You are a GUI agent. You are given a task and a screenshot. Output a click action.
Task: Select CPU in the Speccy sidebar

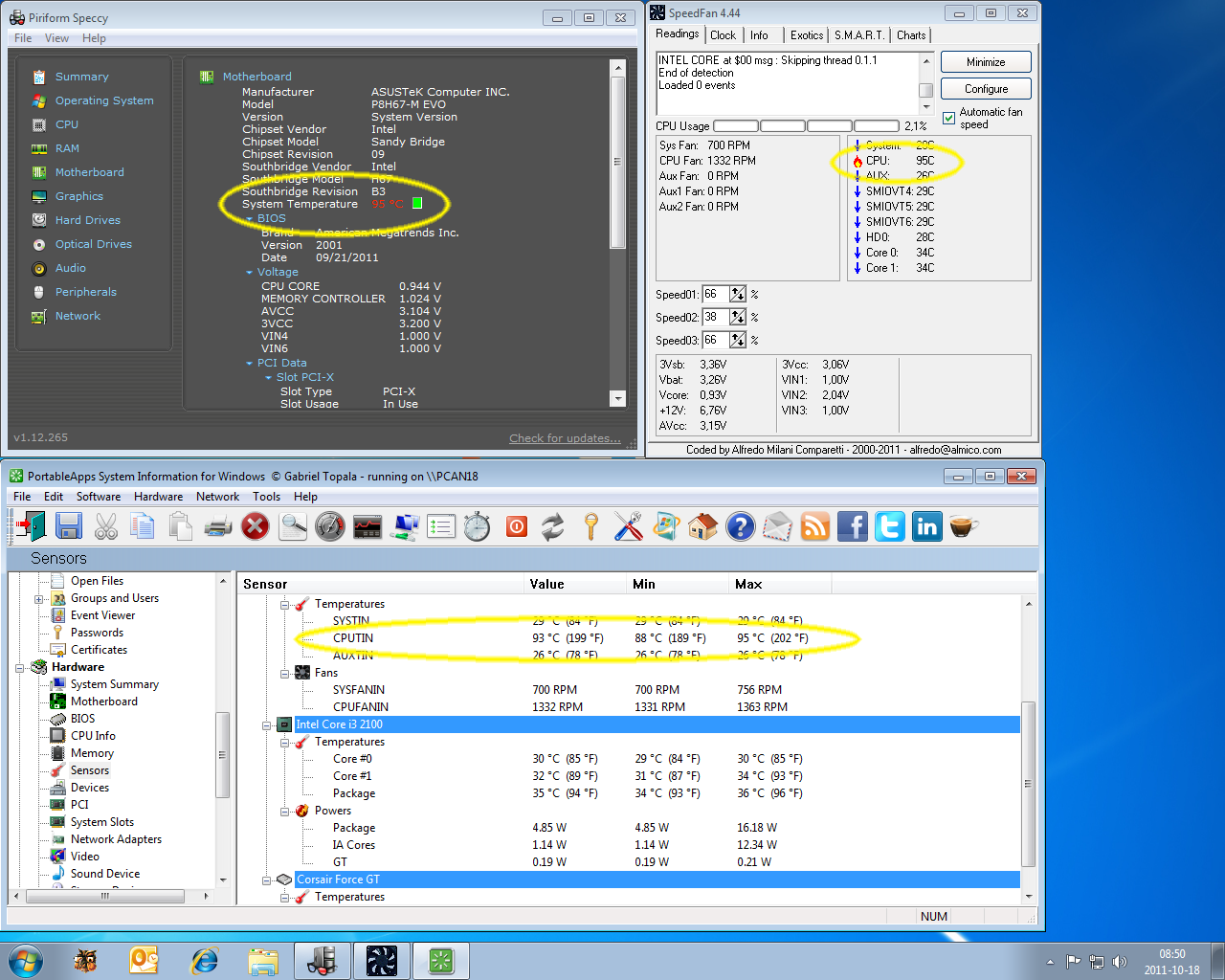click(x=67, y=124)
